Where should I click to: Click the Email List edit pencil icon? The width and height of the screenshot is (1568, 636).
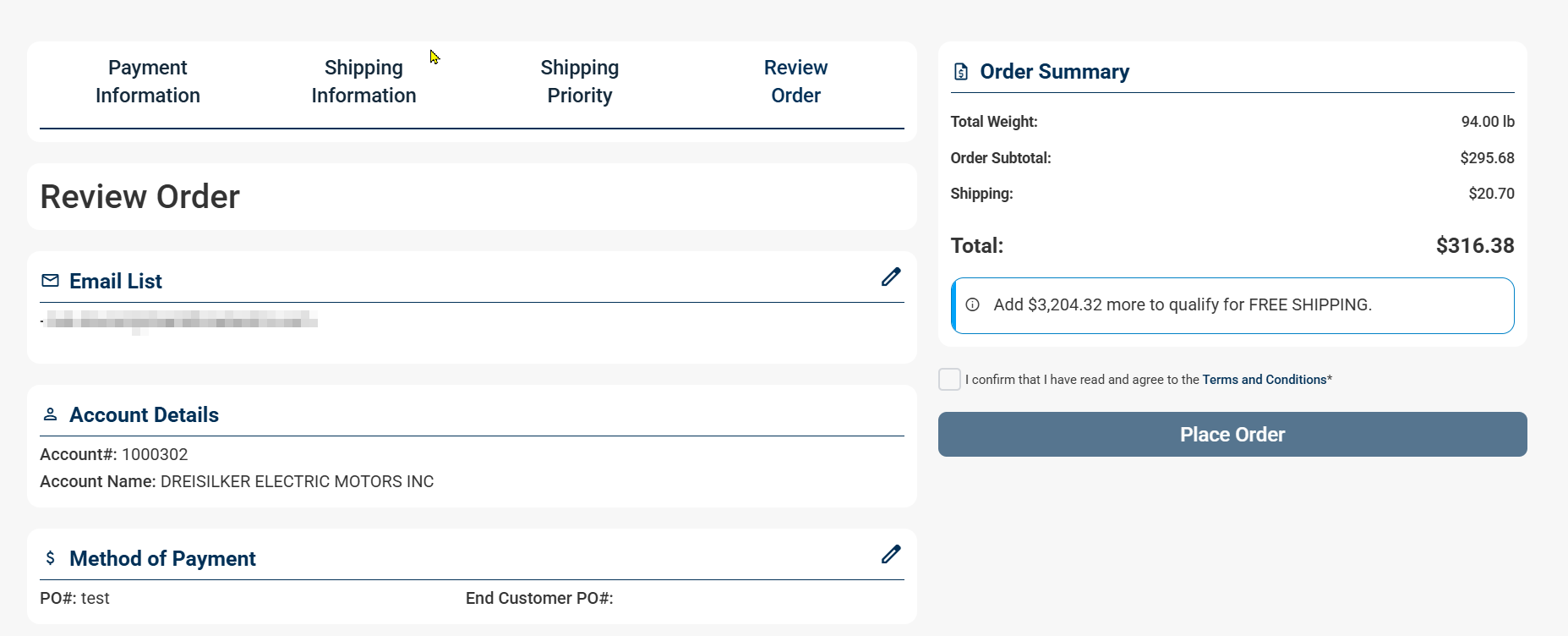click(891, 277)
